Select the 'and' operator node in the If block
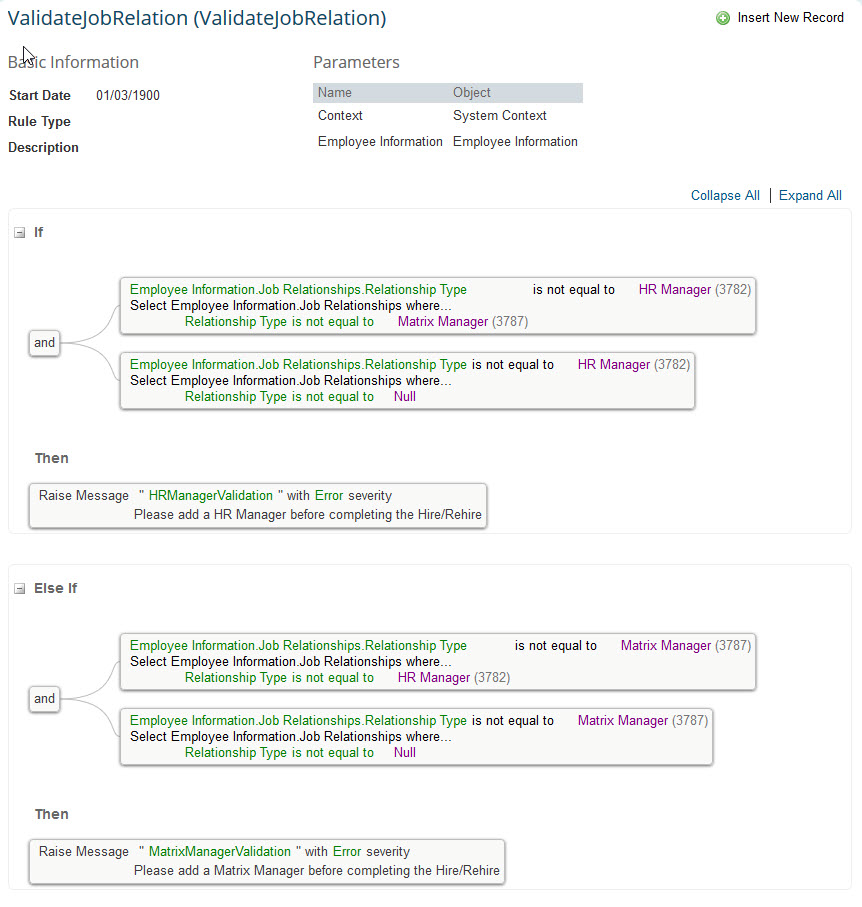This screenshot has height=907, width=862. [x=45, y=343]
